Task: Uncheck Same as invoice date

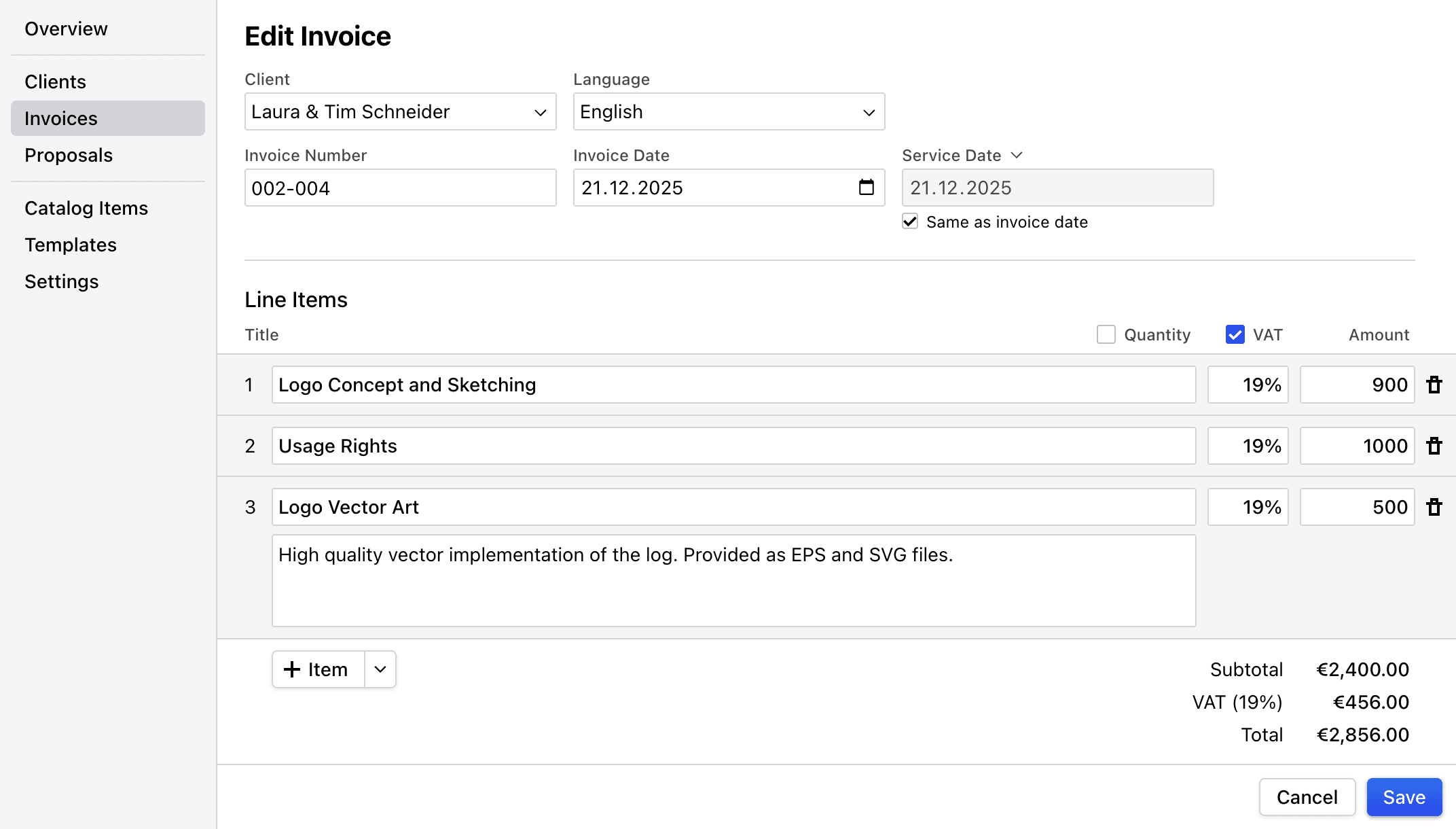Action: point(910,221)
